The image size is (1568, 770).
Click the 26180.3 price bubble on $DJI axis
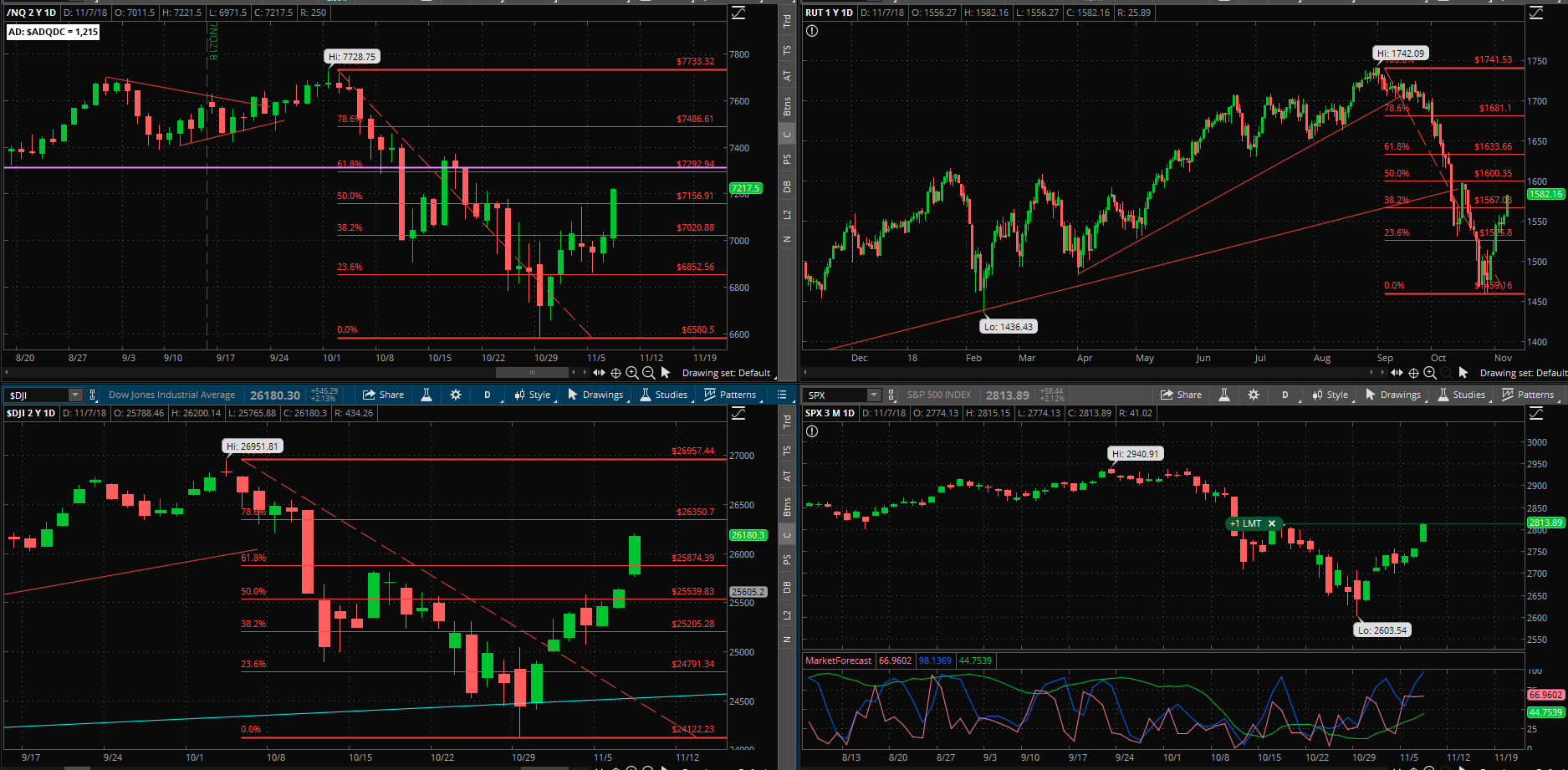click(x=748, y=535)
